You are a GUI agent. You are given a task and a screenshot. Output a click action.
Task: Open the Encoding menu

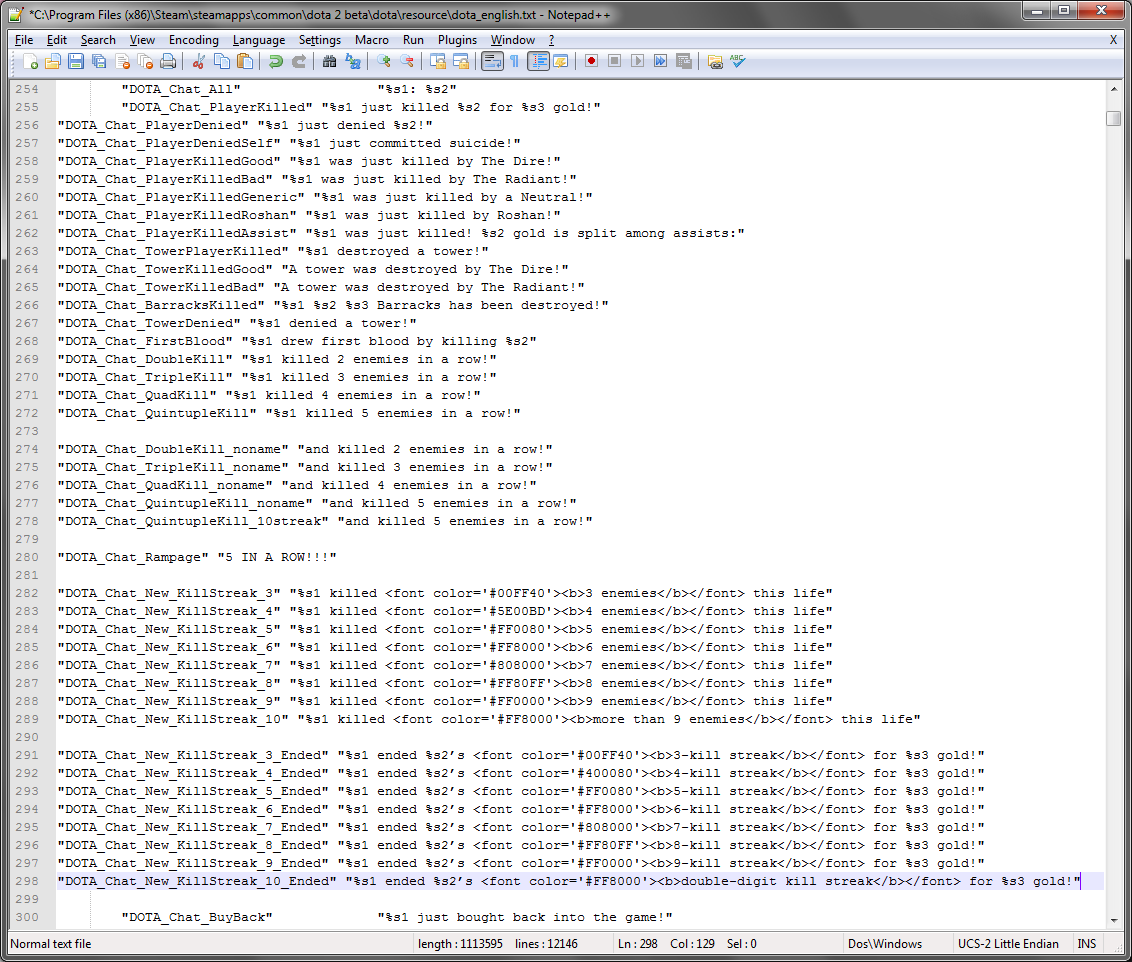[193, 40]
